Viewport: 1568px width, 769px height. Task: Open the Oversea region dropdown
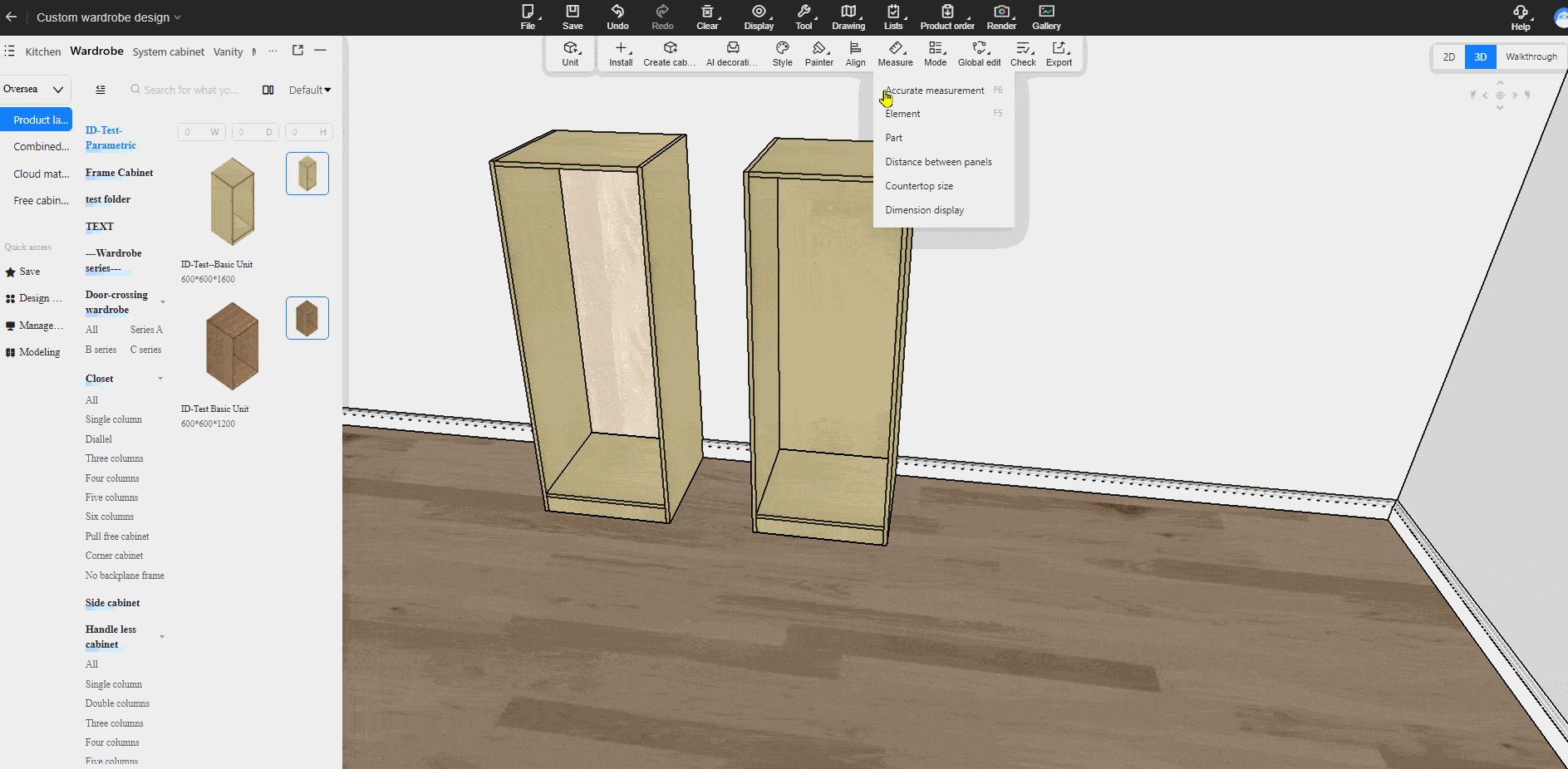pos(34,89)
